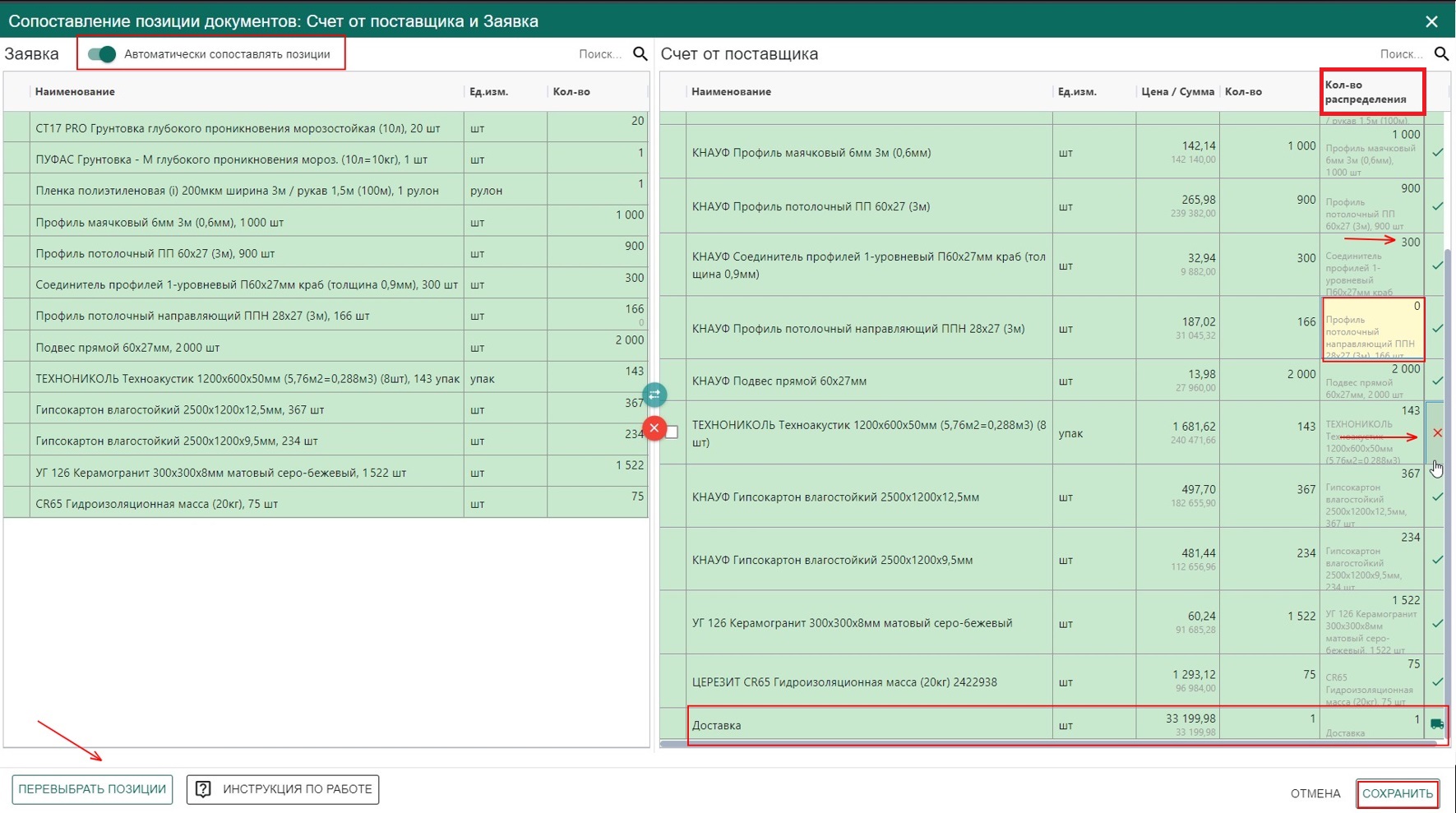Click the Счет от поставщика search field

[1402, 54]
